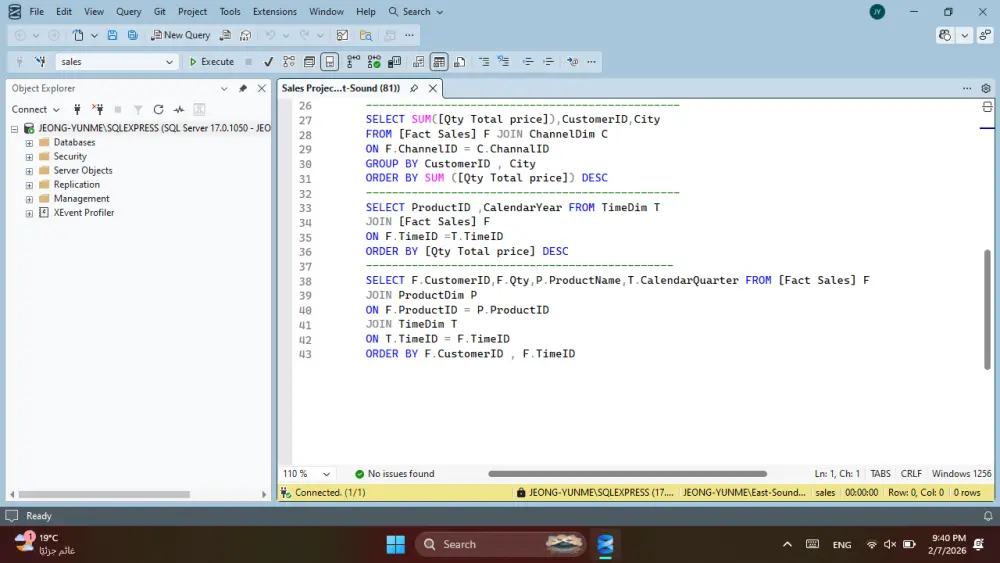Refresh the Object Explorer tree

click(x=159, y=110)
